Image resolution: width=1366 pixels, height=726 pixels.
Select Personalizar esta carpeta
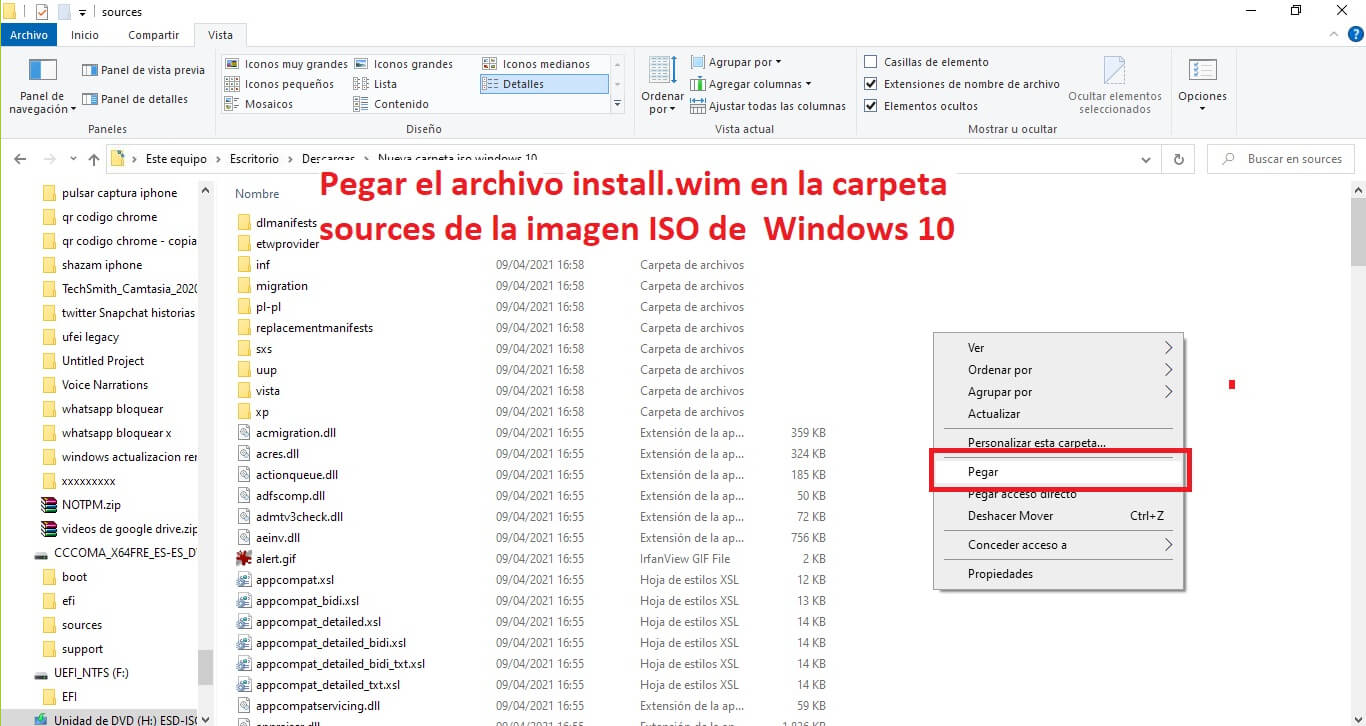click(x=1059, y=442)
